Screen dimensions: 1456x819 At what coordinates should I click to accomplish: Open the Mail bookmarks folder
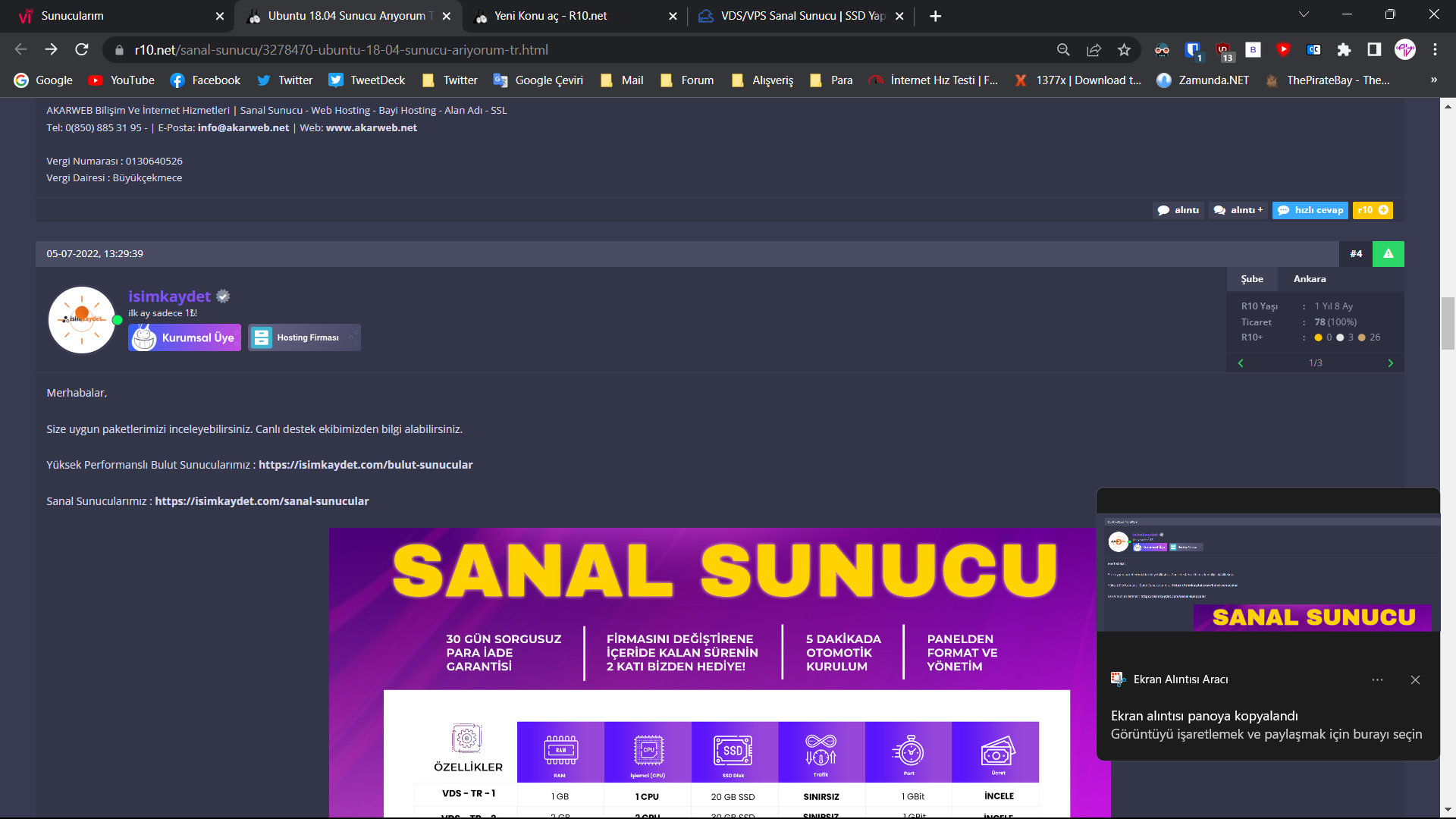tap(622, 80)
